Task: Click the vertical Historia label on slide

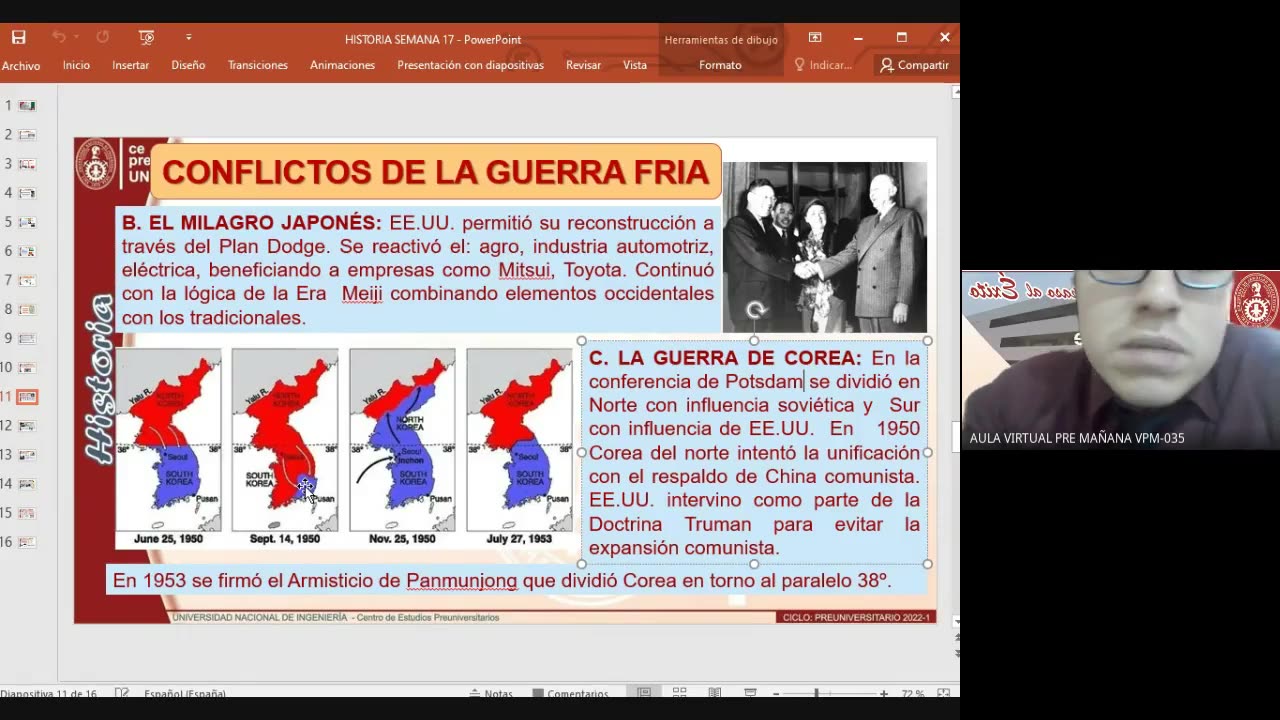Action: click(98, 378)
